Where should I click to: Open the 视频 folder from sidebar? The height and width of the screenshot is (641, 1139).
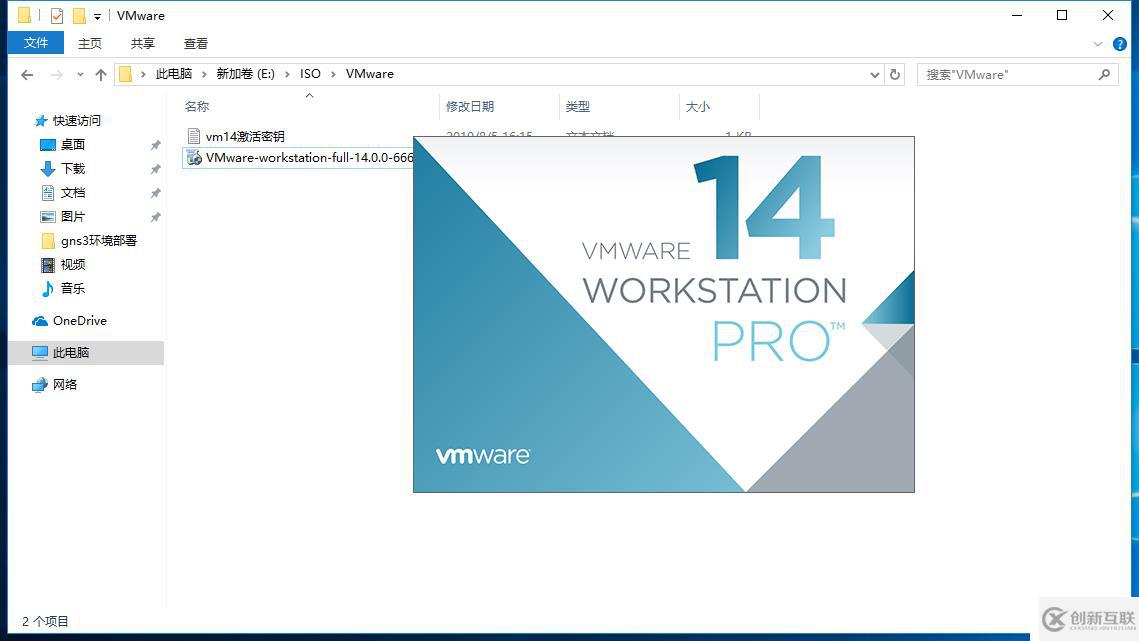pyautogui.click(x=71, y=264)
